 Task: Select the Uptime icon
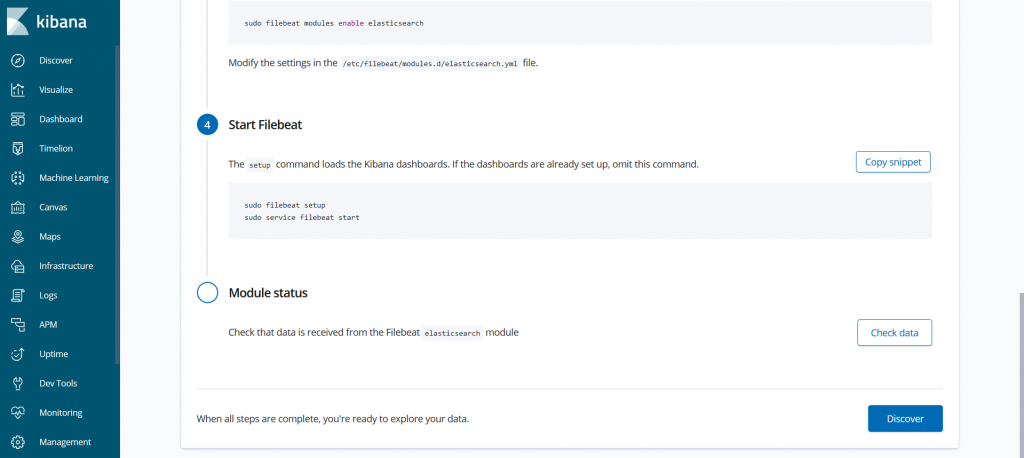click(x=18, y=354)
